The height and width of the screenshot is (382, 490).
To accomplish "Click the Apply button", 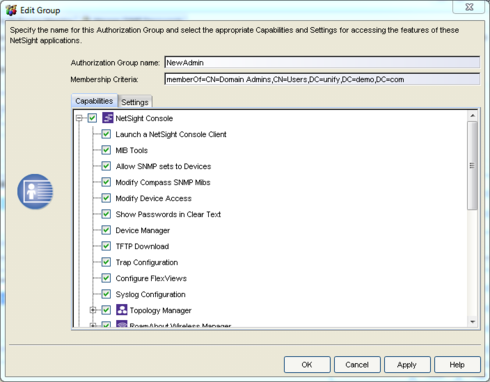I will (407, 365).
